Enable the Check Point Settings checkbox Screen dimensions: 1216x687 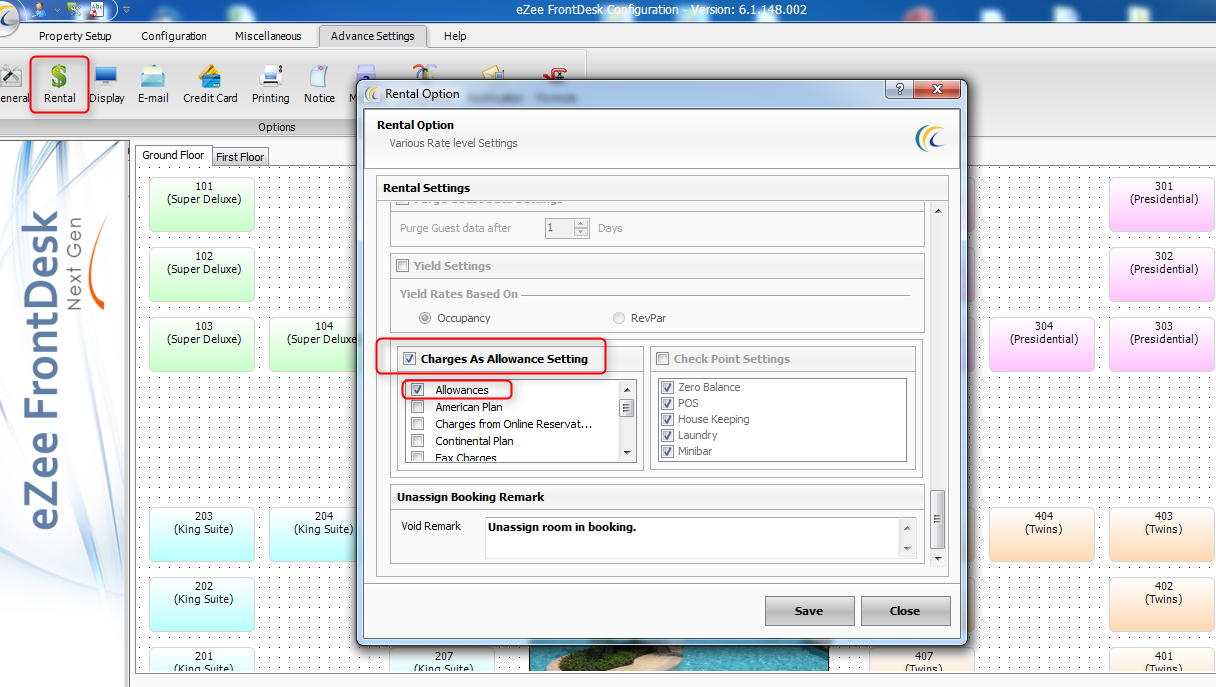(x=662, y=359)
